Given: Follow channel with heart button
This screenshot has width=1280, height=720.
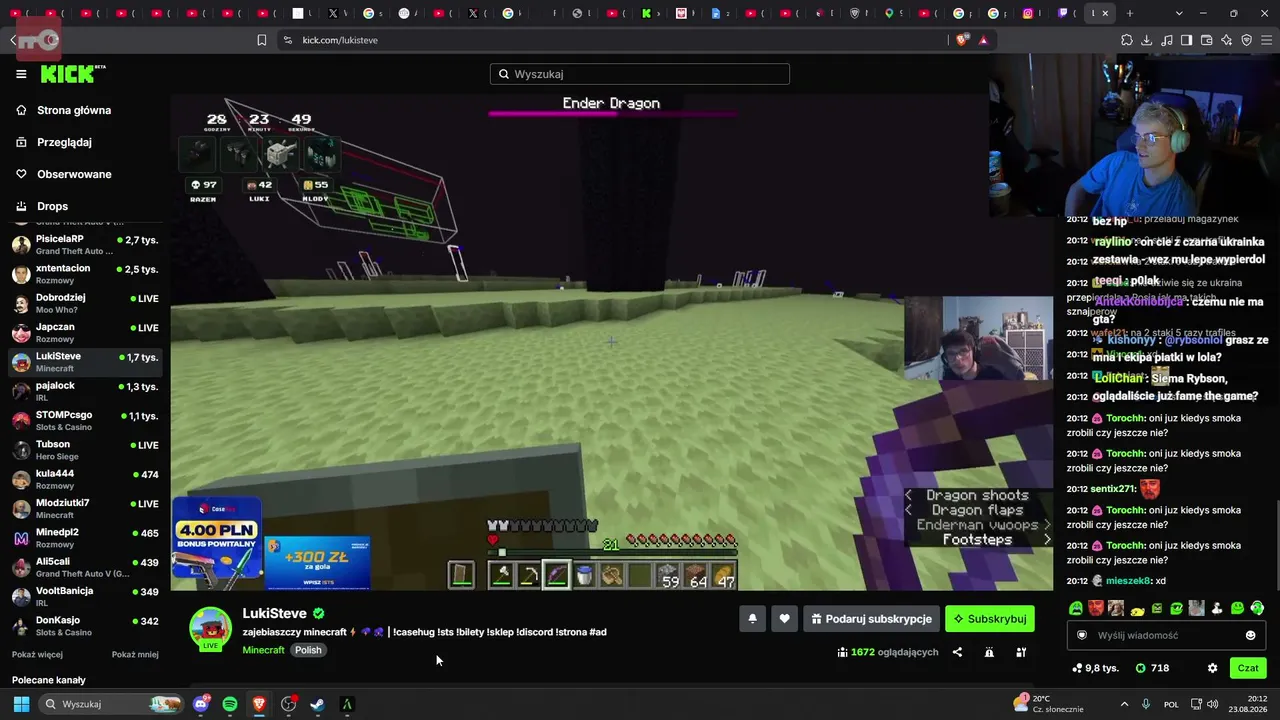Looking at the screenshot, I should (x=784, y=619).
